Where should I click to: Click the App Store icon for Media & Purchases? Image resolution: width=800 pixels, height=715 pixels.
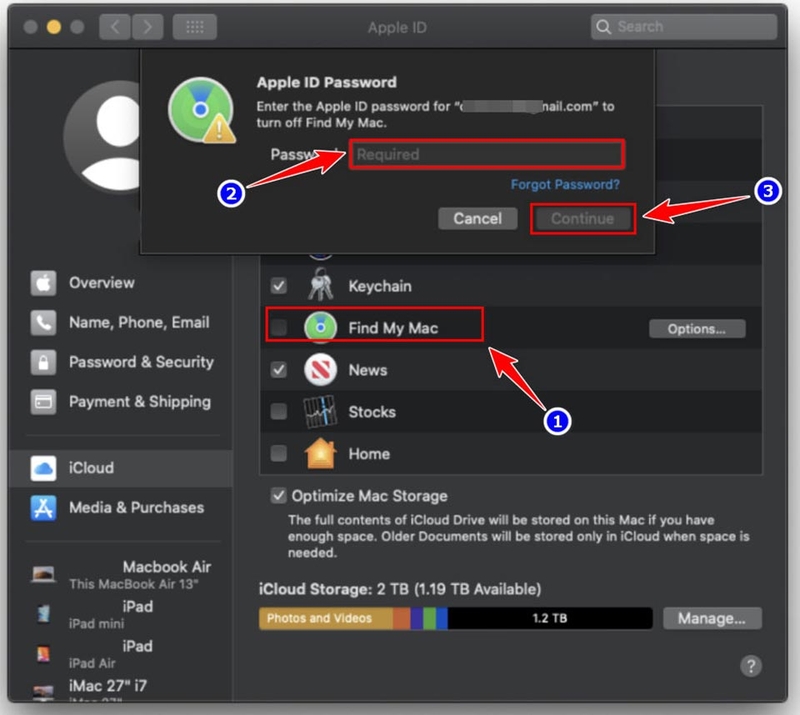(43, 508)
